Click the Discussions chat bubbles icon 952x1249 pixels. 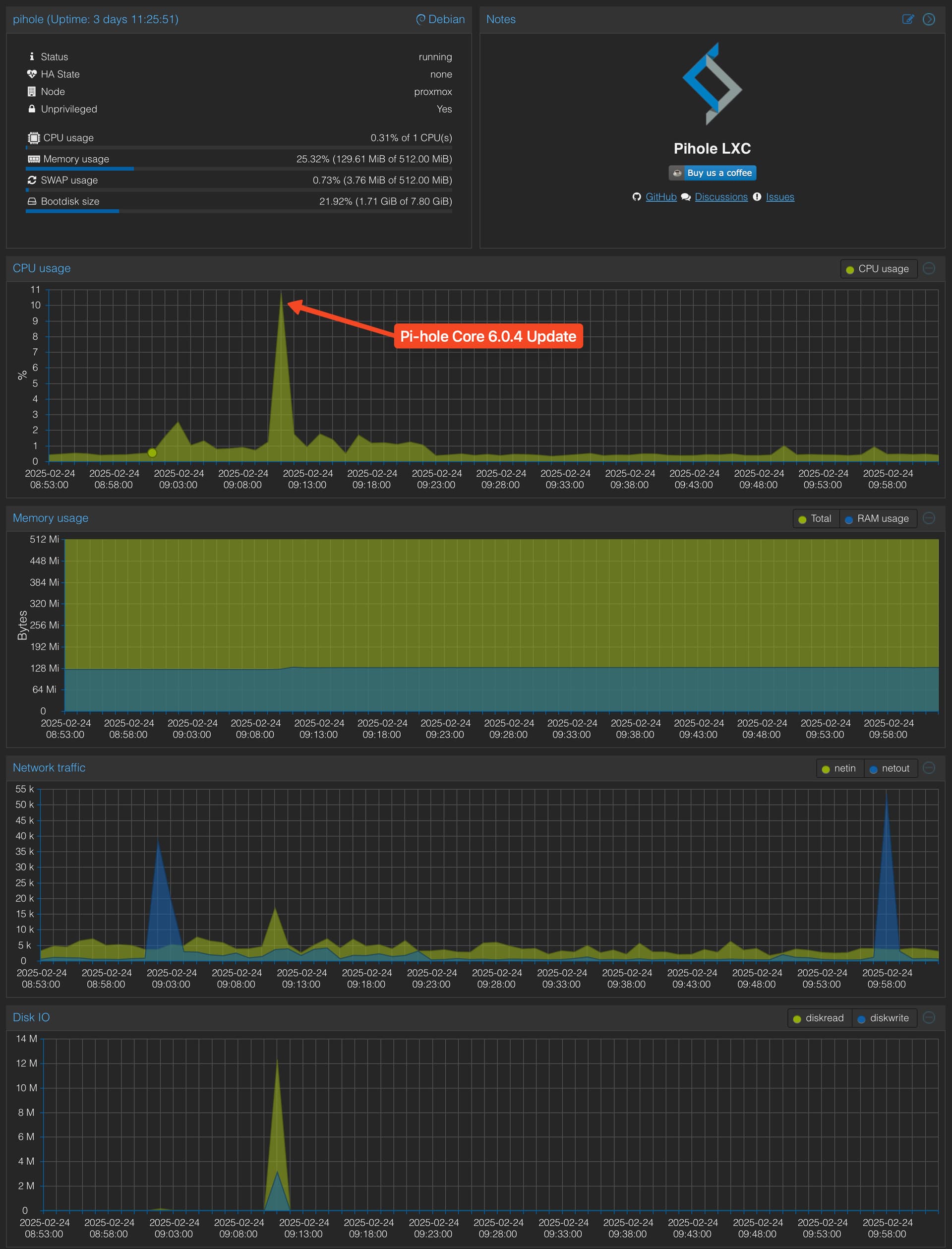click(x=686, y=197)
